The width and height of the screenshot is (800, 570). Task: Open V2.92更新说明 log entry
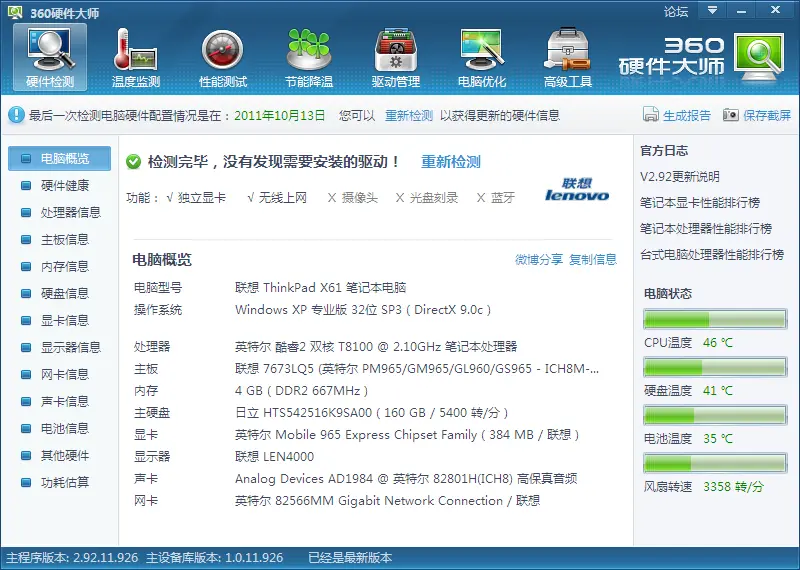point(680,177)
